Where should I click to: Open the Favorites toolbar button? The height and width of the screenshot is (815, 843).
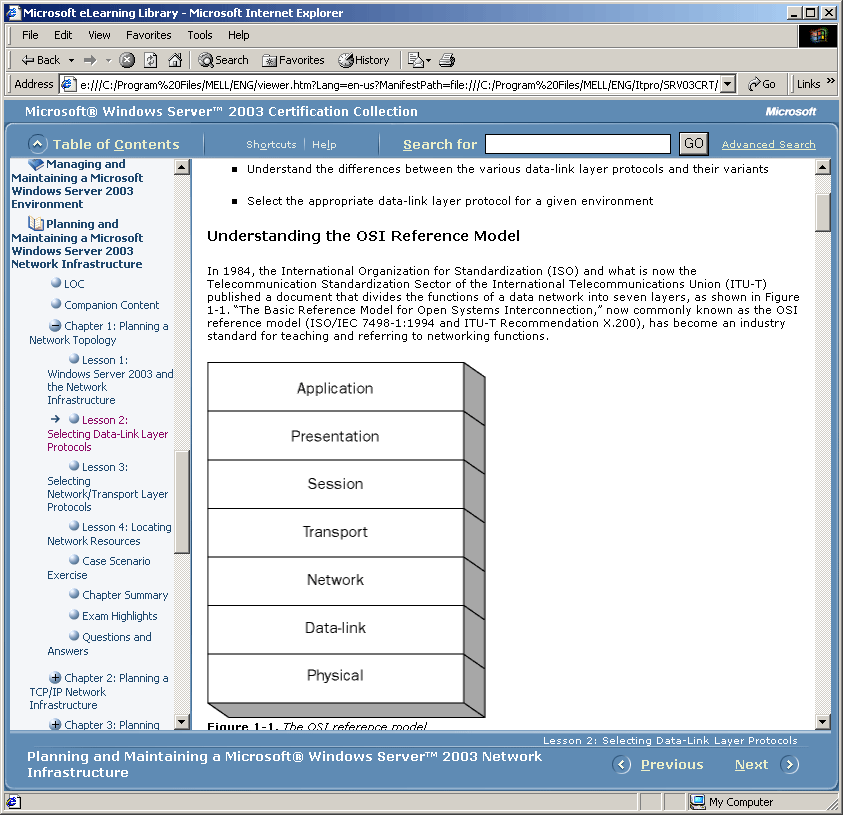click(293, 60)
